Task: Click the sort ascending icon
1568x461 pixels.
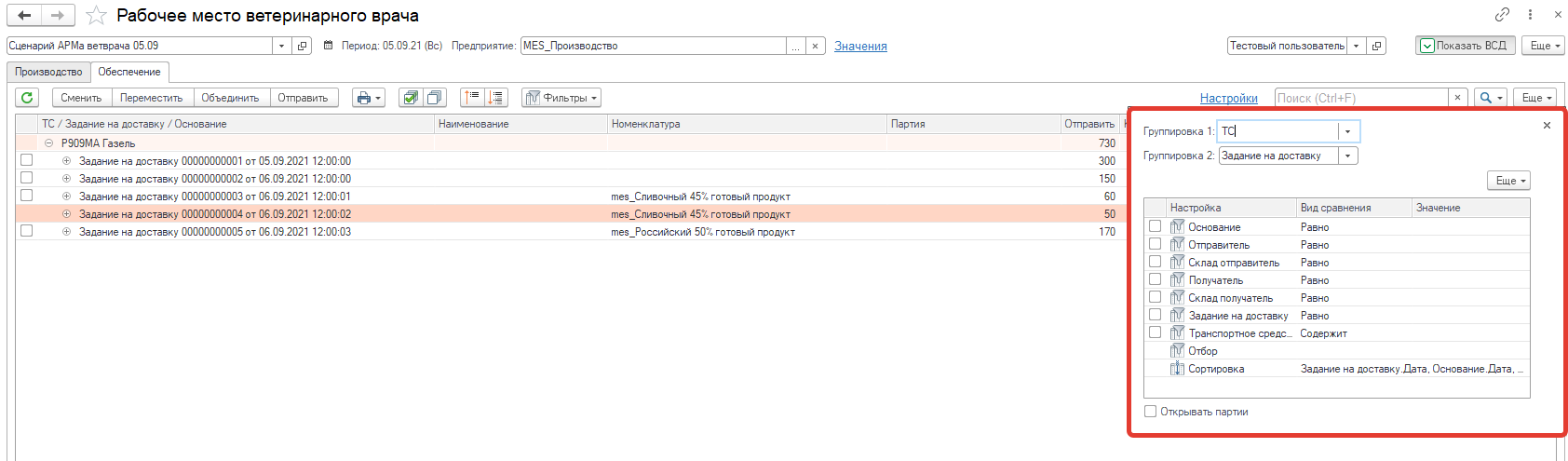Action: click(x=472, y=98)
